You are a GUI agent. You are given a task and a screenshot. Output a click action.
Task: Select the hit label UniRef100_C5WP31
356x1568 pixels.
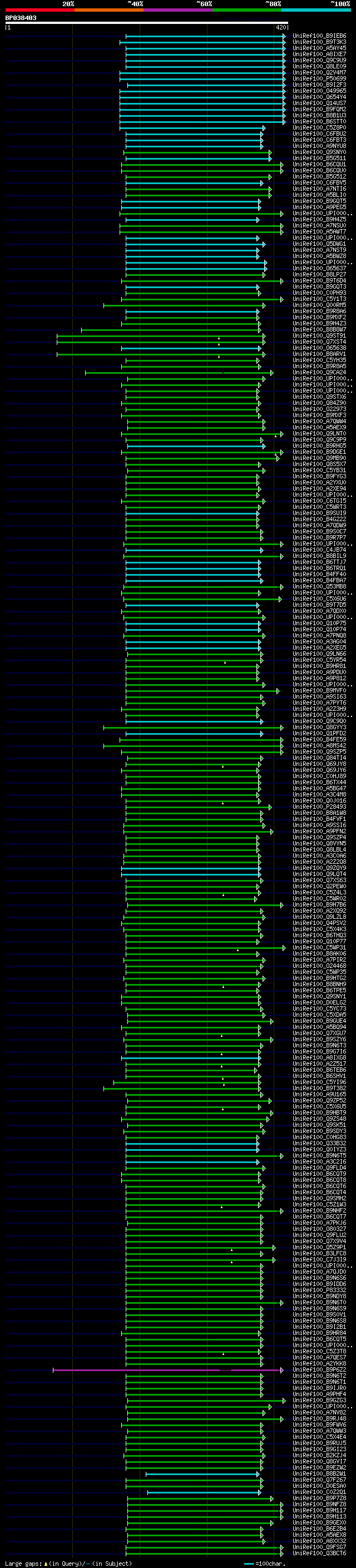(x=319, y=948)
